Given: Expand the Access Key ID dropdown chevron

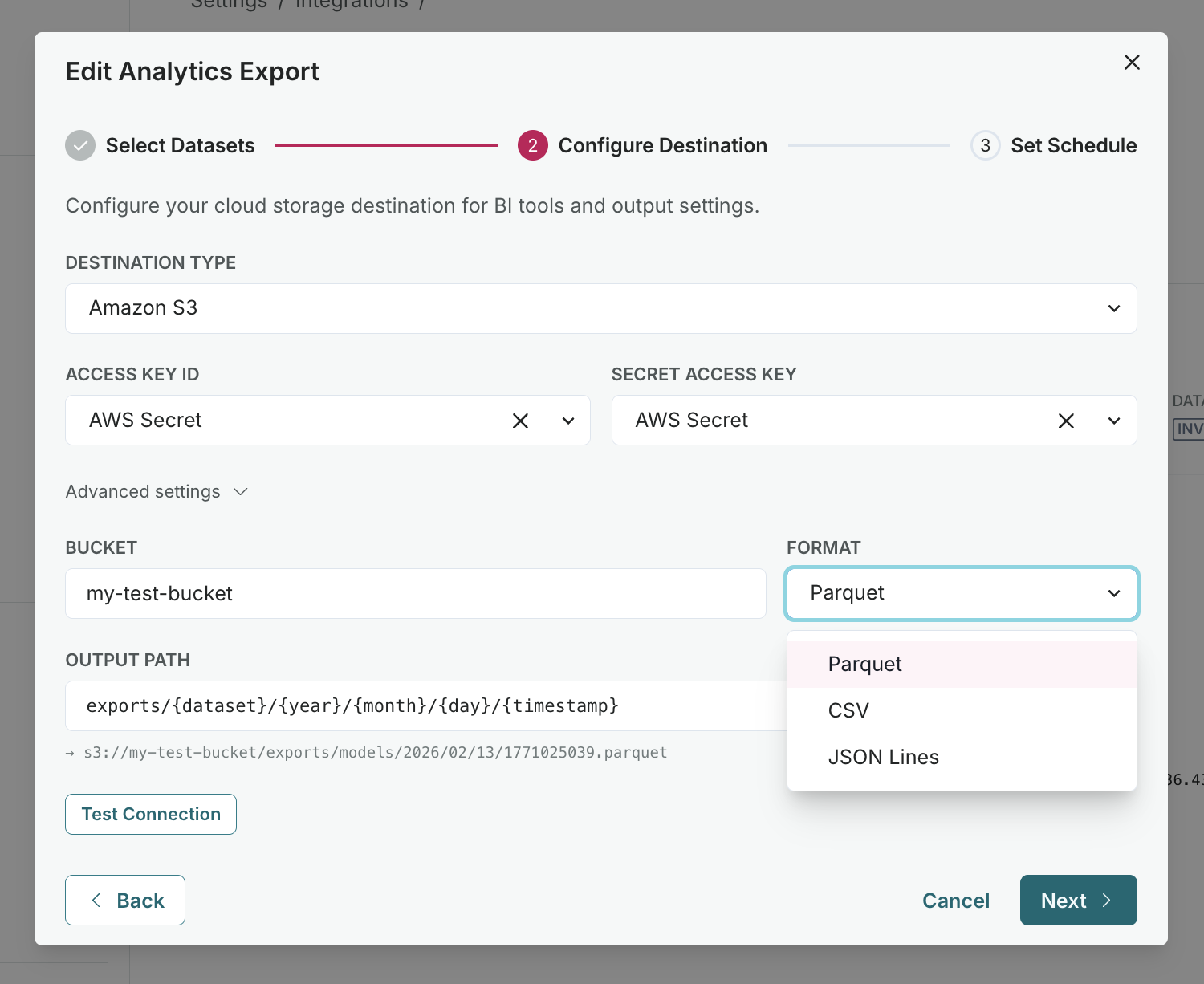Looking at the screenshot, I should 567,420.
